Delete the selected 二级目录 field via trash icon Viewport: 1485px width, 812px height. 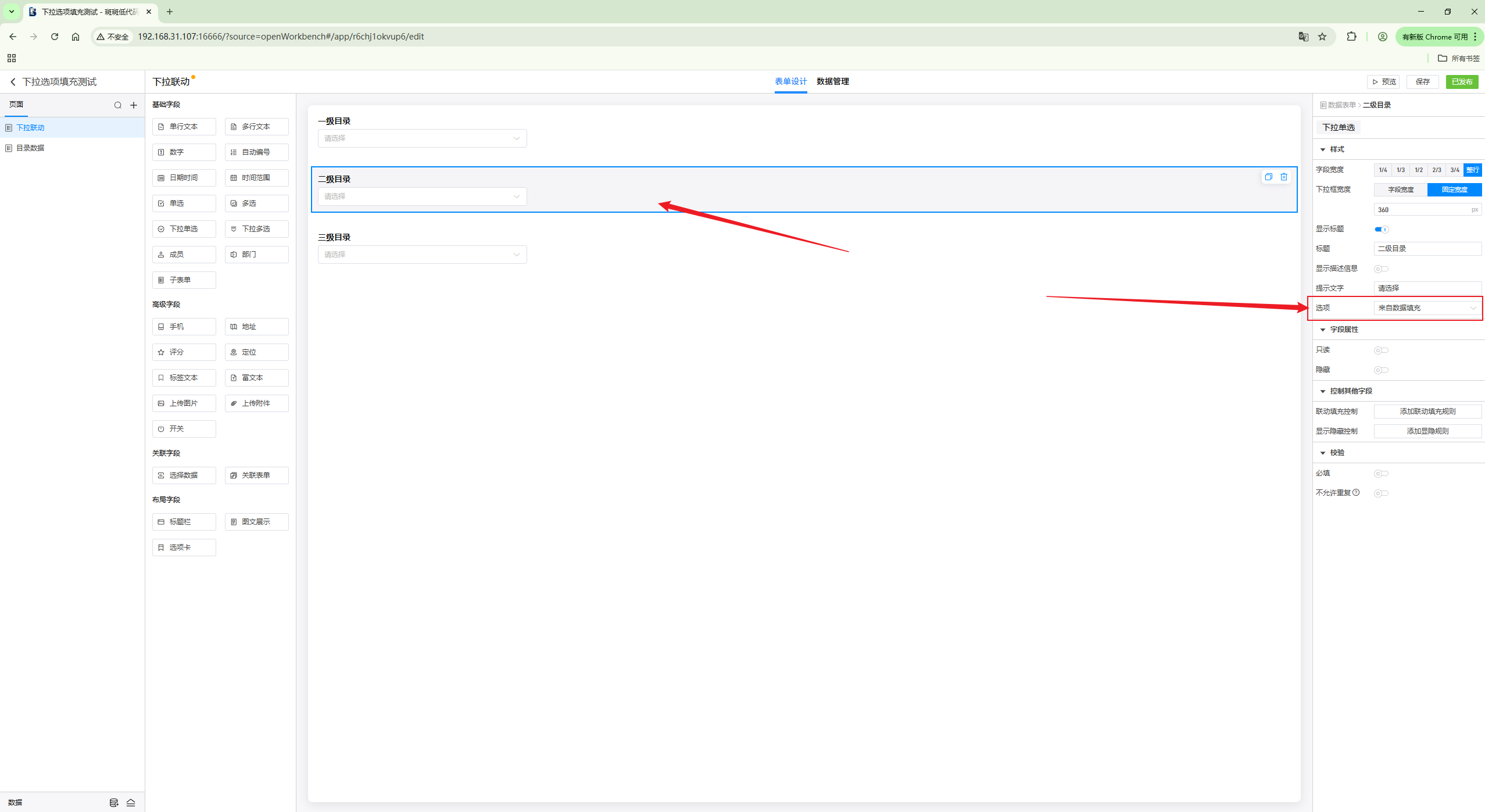(1283, 177)
